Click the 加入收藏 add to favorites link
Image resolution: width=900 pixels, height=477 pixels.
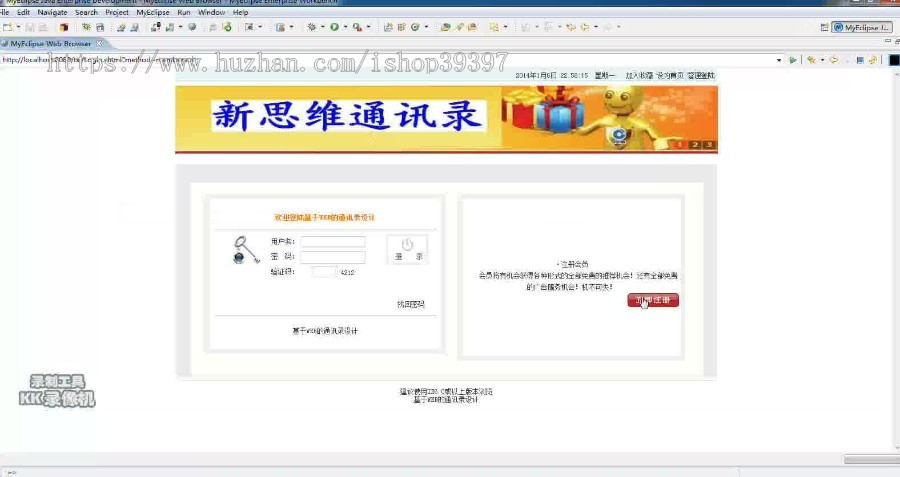click(x=639, y=75)
